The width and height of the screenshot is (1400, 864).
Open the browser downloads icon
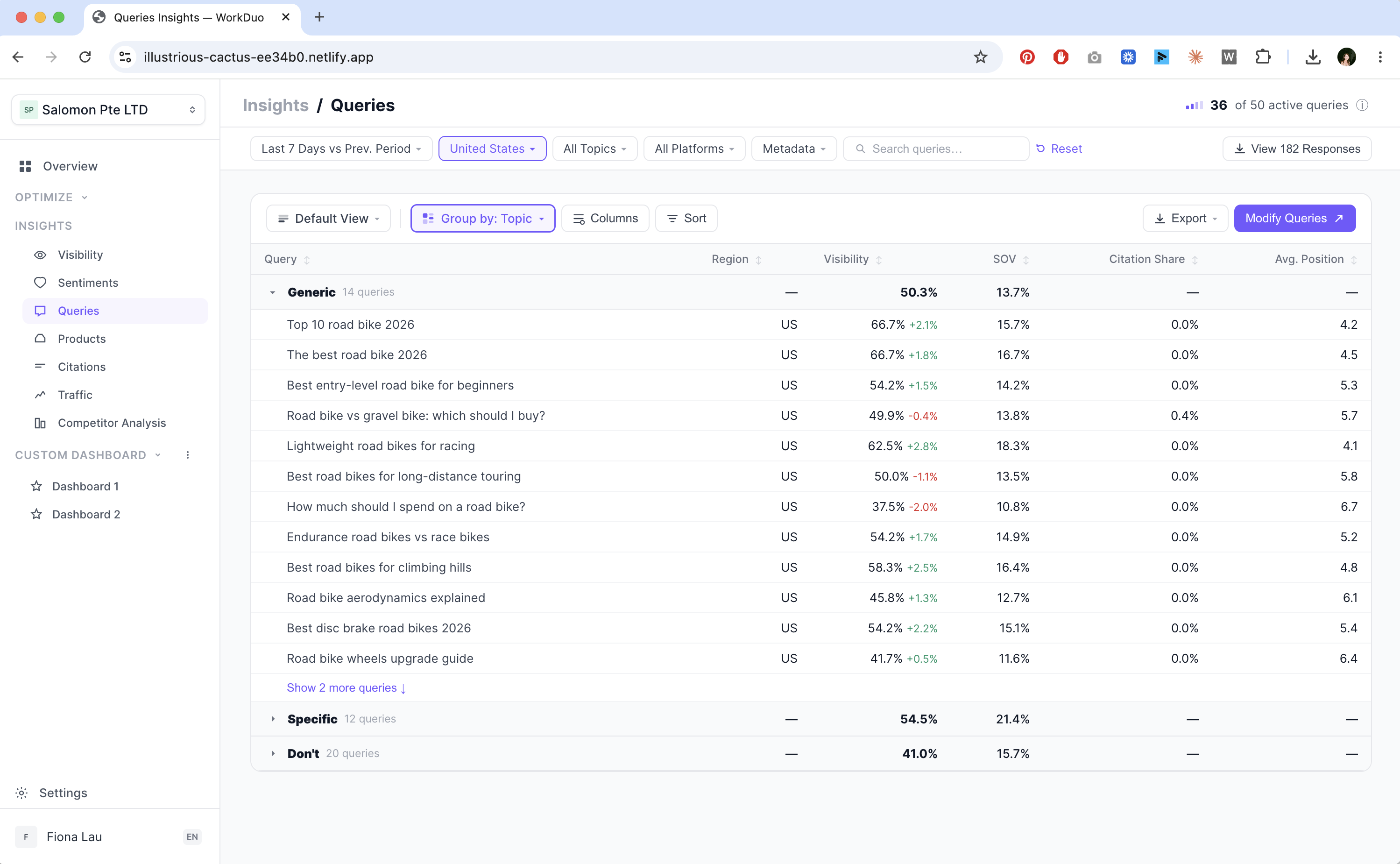pos(1313,57)
